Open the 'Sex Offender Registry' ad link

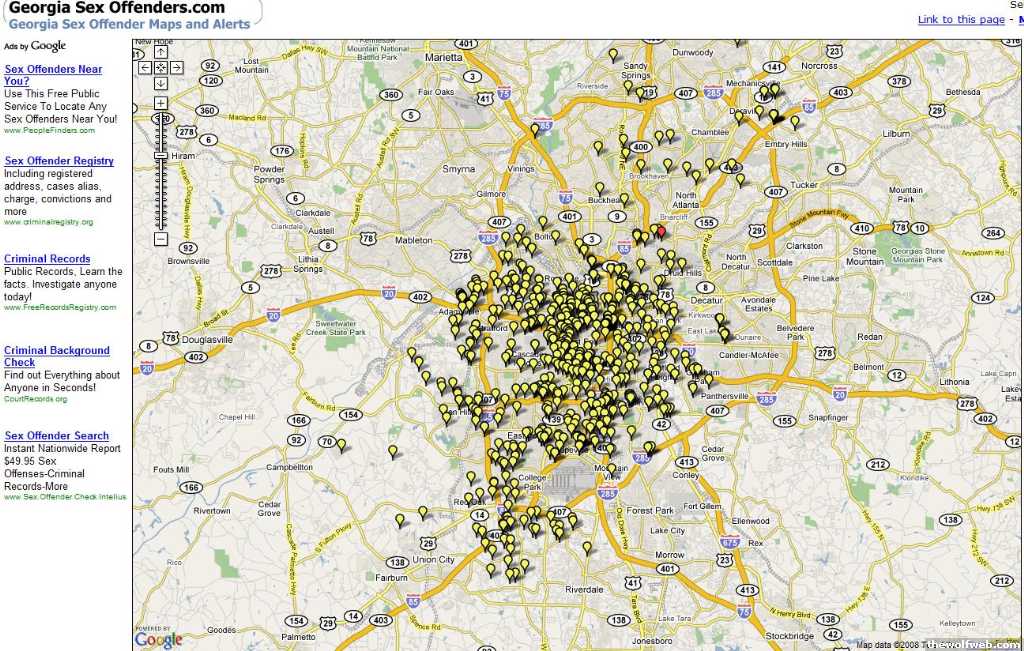[59, 161]
